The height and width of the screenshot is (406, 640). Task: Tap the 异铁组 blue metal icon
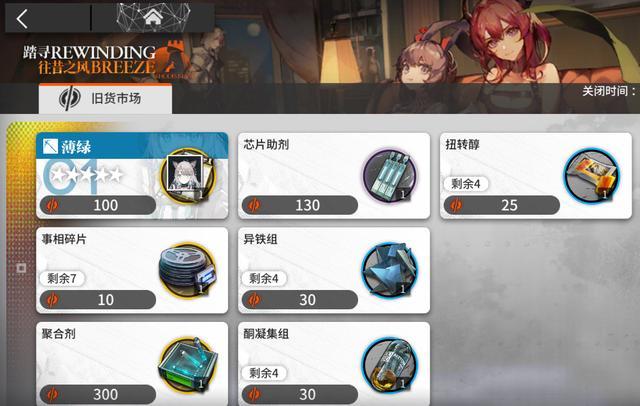click(x=390, y=271)
